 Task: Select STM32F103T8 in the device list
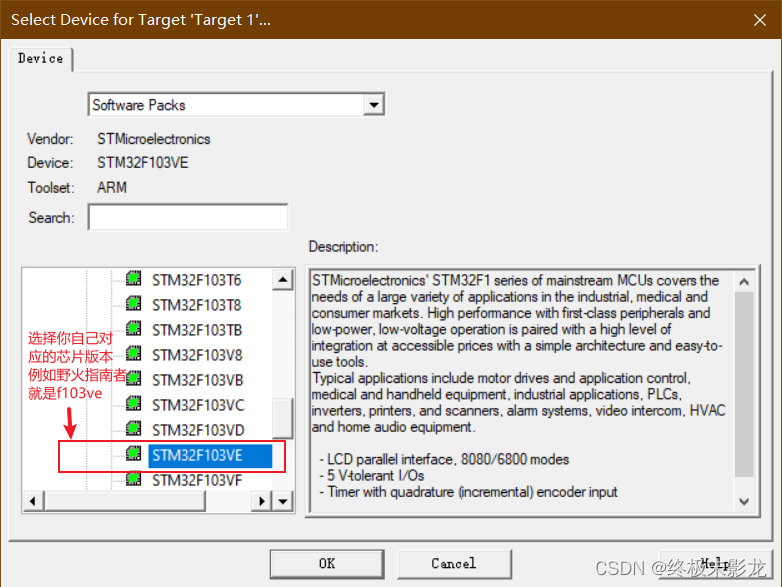[x=196, y=305]
